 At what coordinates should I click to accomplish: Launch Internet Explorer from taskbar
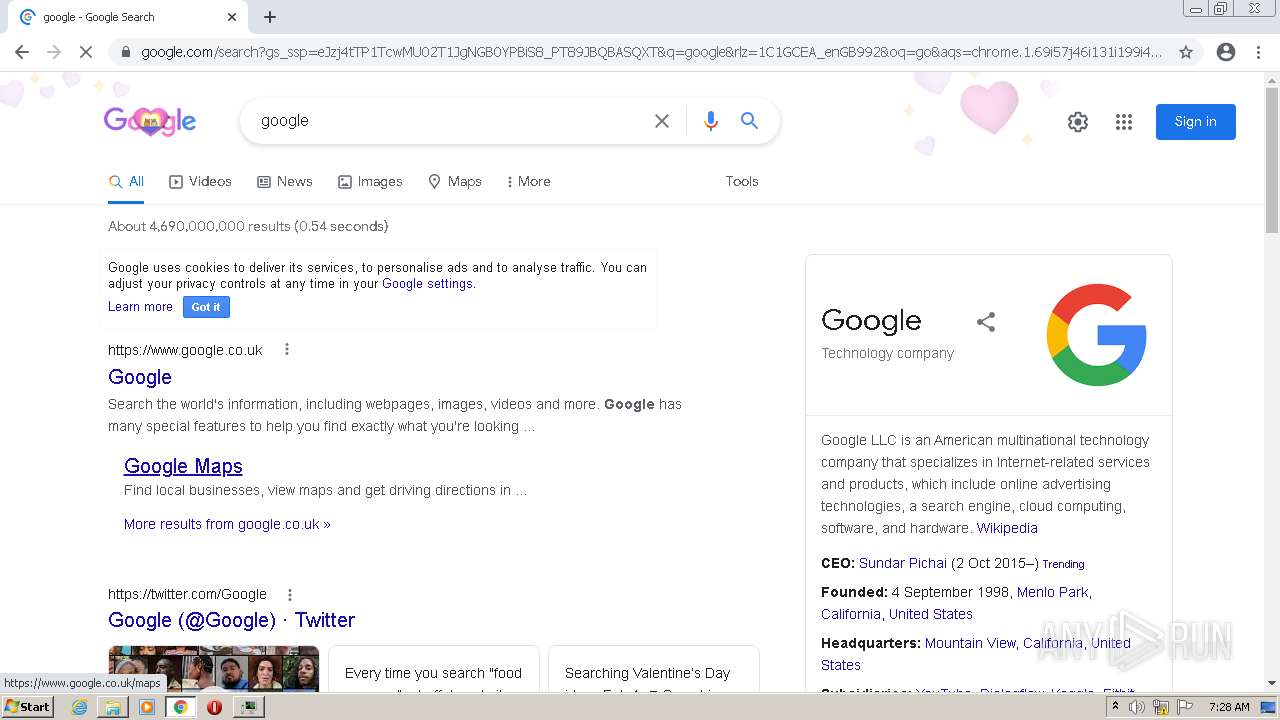tap(79, 707)
